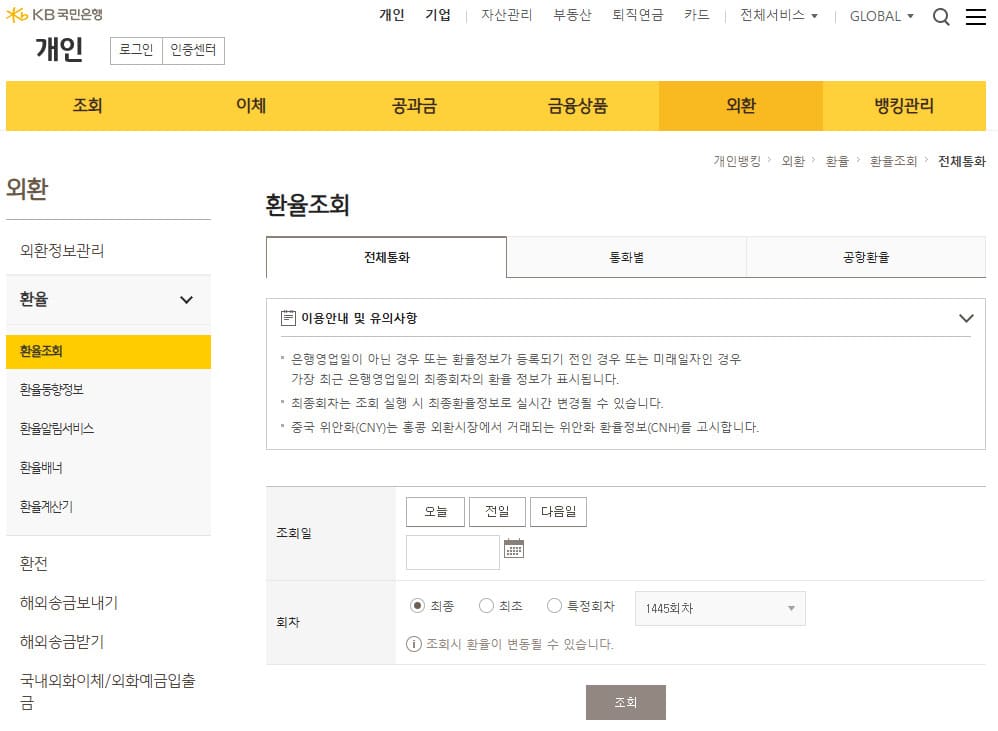
Task: Select the 특정회차 radio button
Action: coord(554,604)
